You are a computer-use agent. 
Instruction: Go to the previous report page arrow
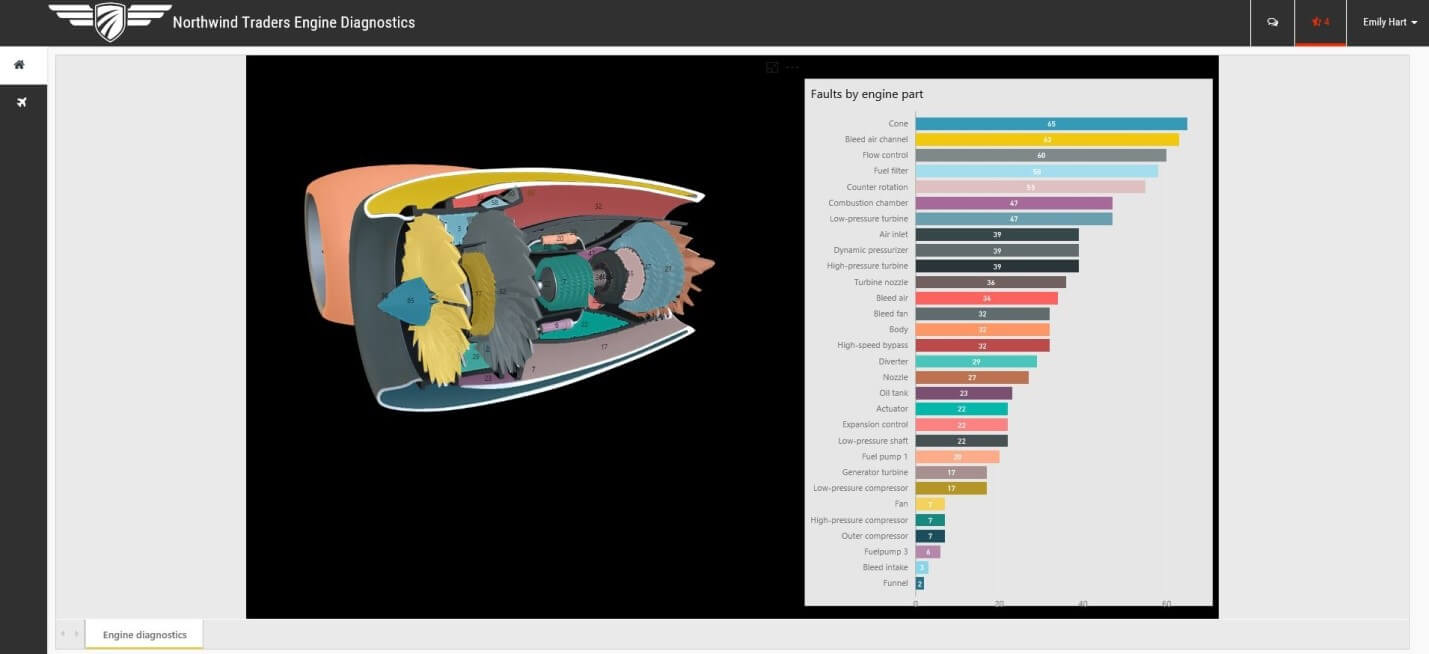63,634
